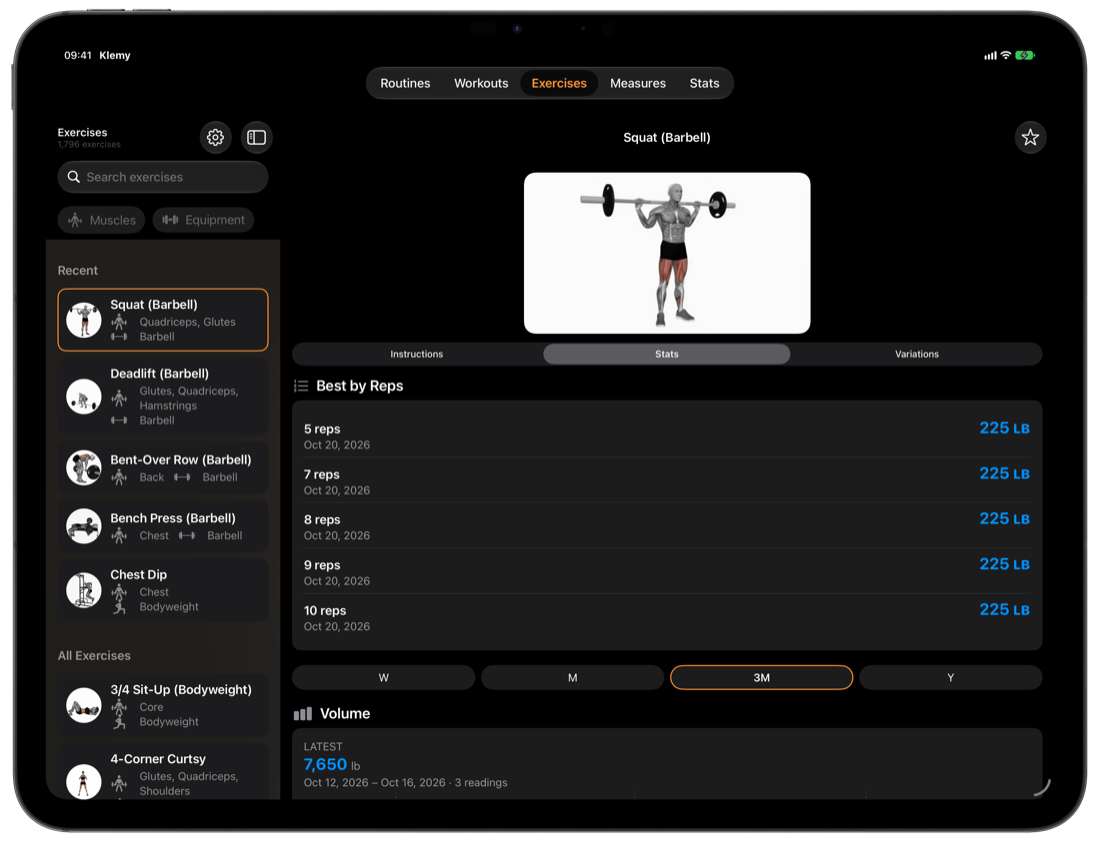The height and width of the screenshot is (843, 1100).
Task: Click 3/4 Sit-Up exercise thumbnail
Action: 83,705
